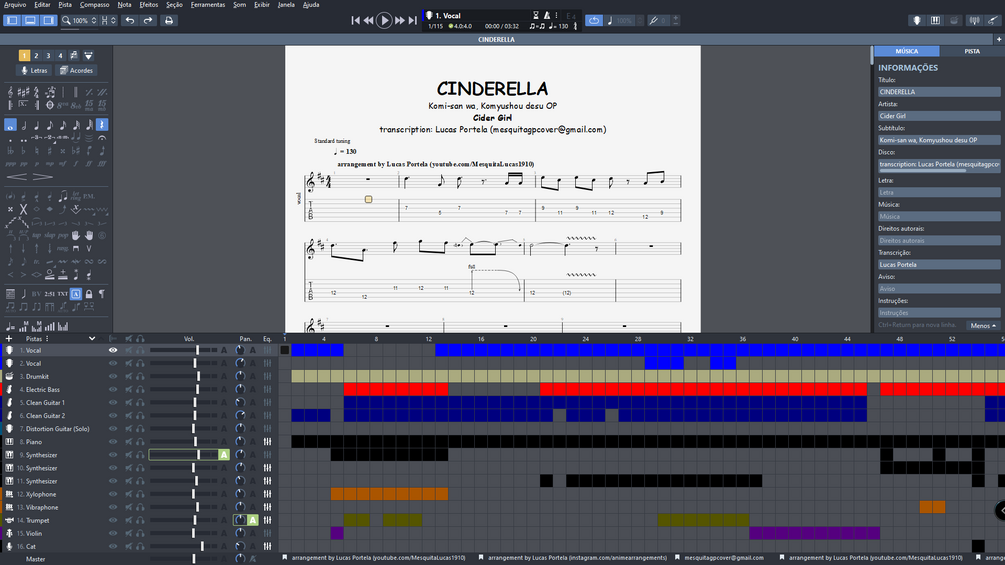
Task: Show the piano keyboard view icon
Action: [936, 20]
